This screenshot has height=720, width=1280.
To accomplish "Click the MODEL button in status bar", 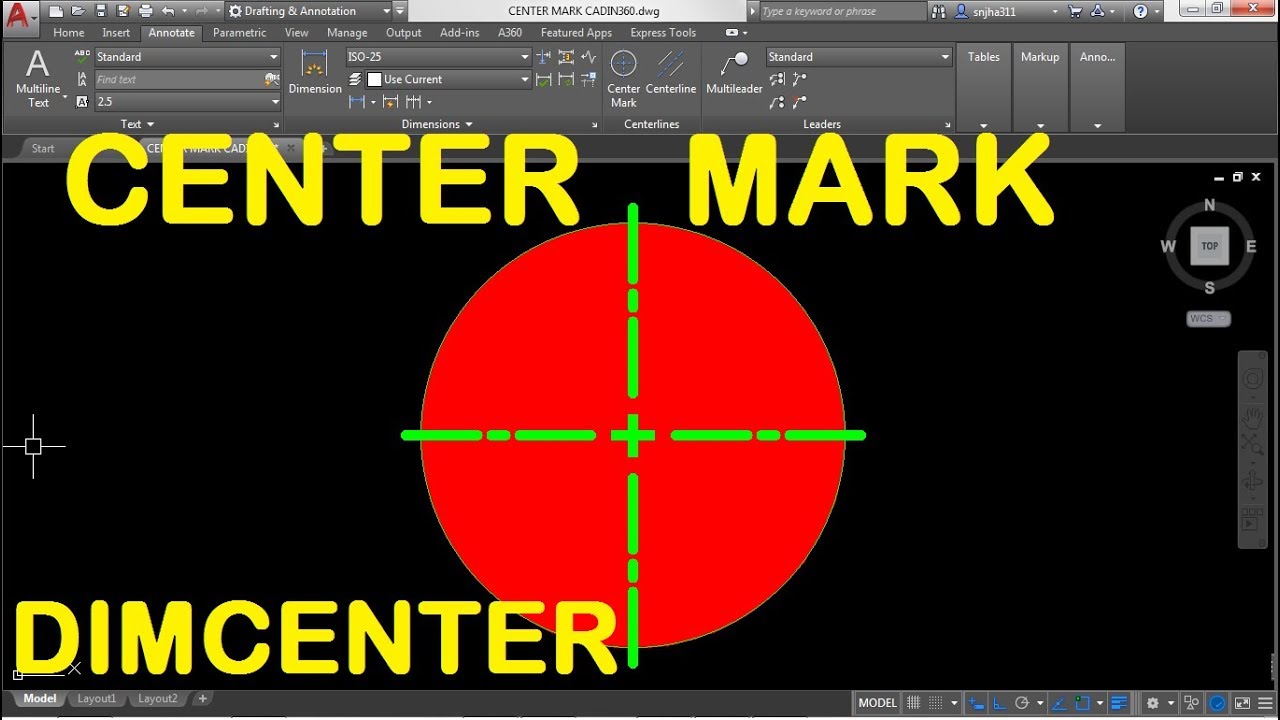I will click(877, 703).
